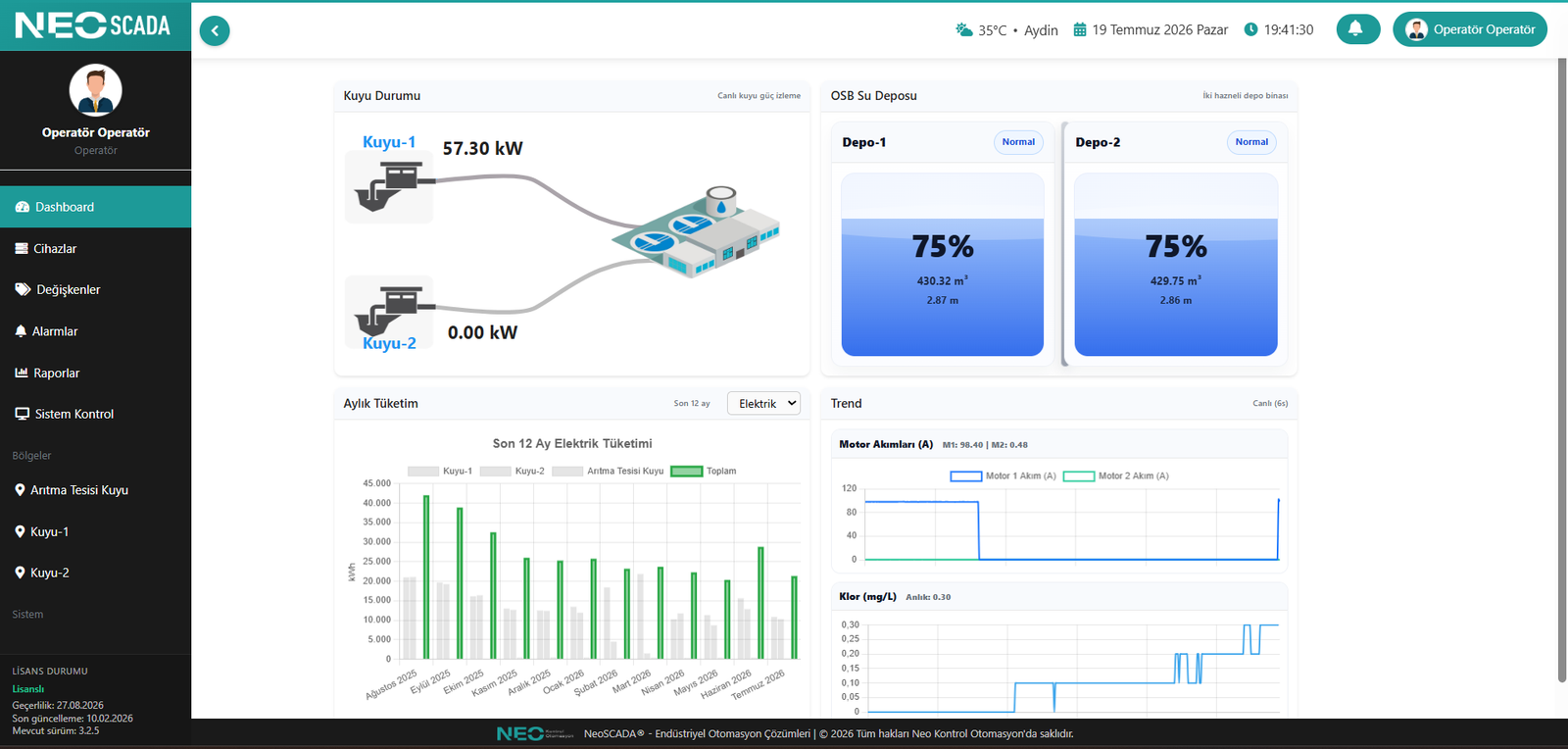Screen dimensions: 1568x749
Task: Click Depo-2 water level gauge
Action: coord(1176,265)
